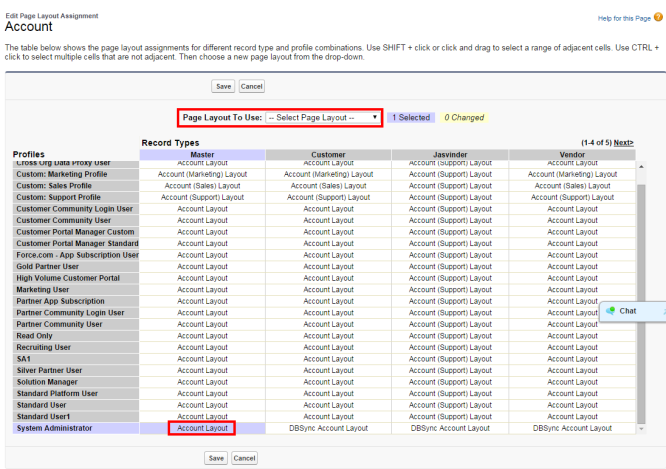Image resolution: width=666 pixels, height=469 pixels.
Task: Click the top Cancel button
Action: [252, 87]
